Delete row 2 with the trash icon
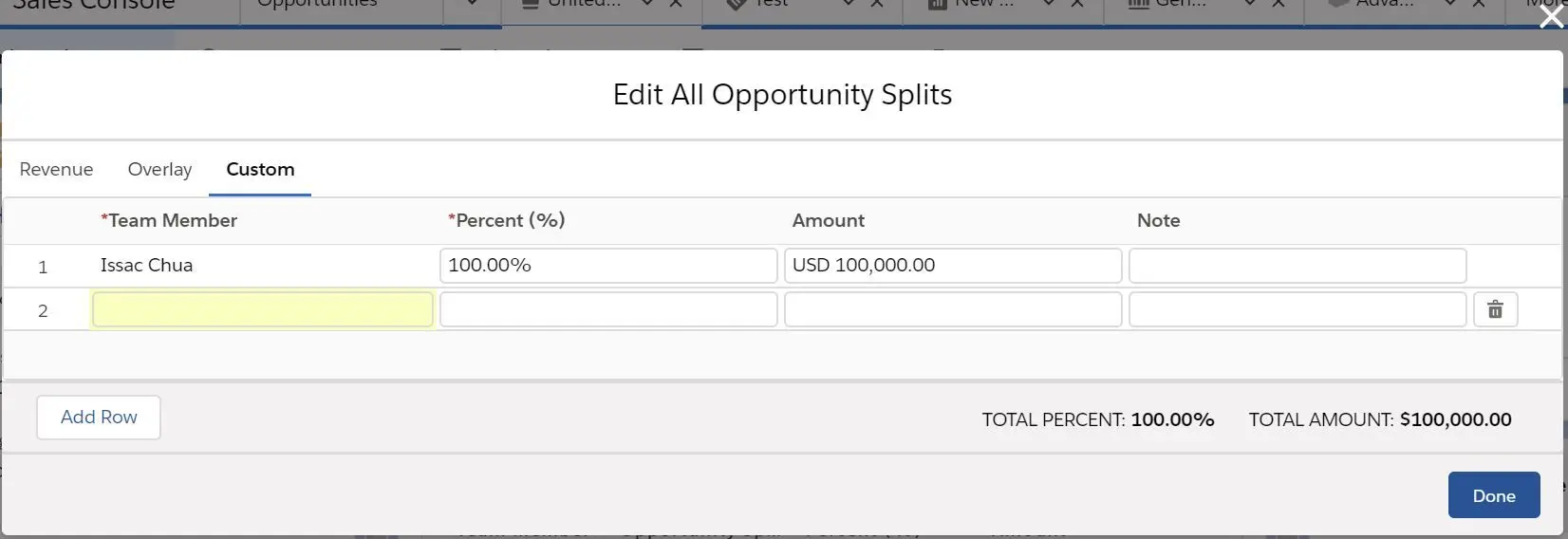This screenshot has height=539, width=1568. pos(1495,309)
